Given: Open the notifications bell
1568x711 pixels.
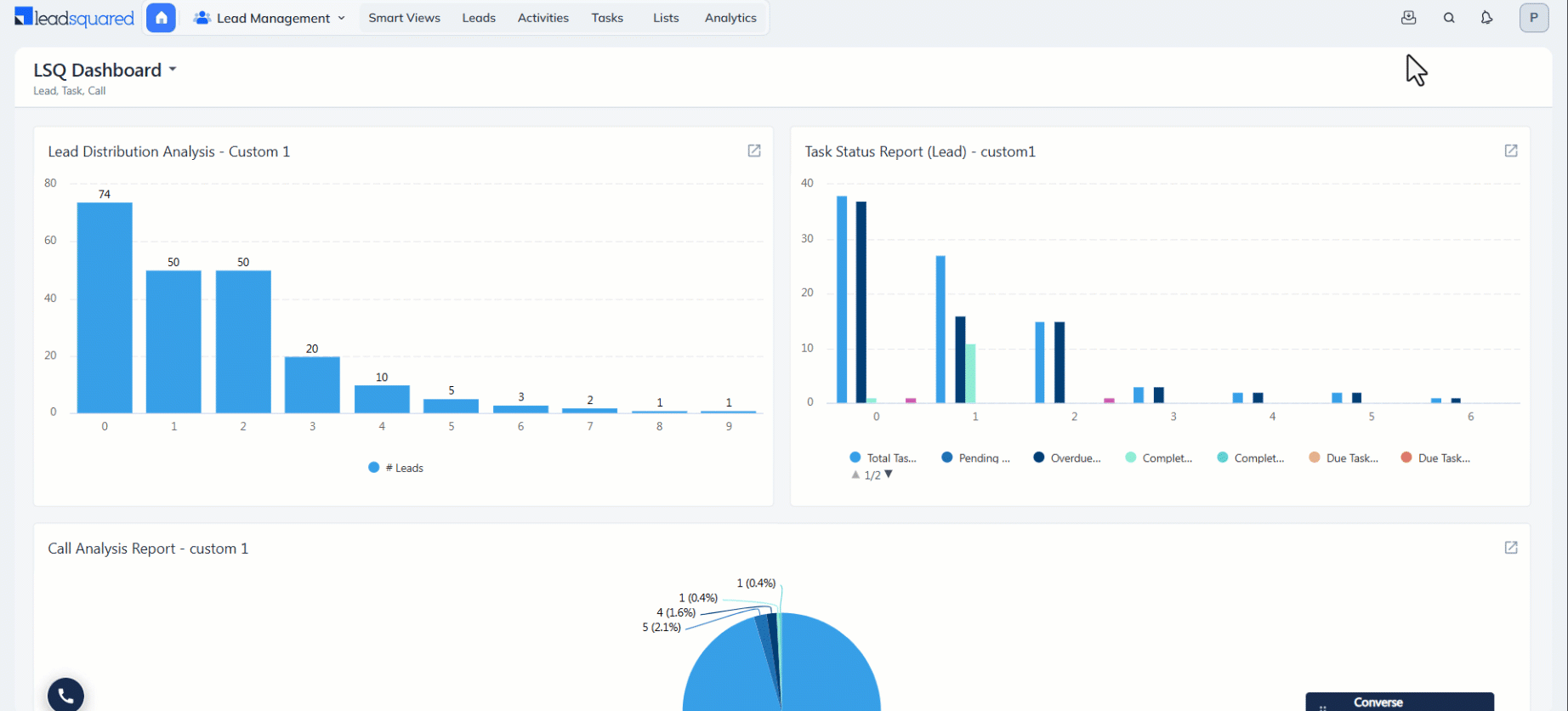Looking at the screenshot, I should click(1486, 18).
